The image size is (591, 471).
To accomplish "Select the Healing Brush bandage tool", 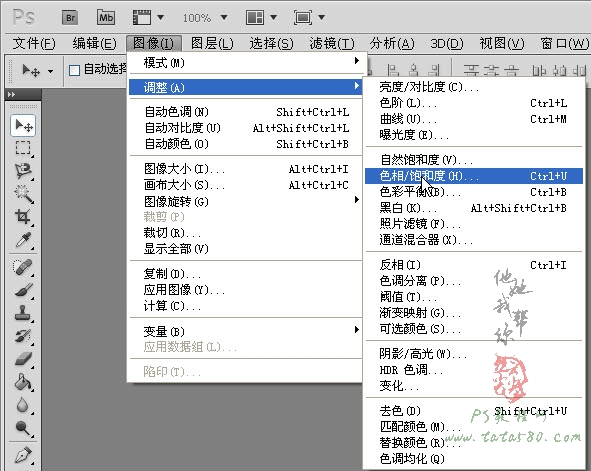I will pos(23,267).
